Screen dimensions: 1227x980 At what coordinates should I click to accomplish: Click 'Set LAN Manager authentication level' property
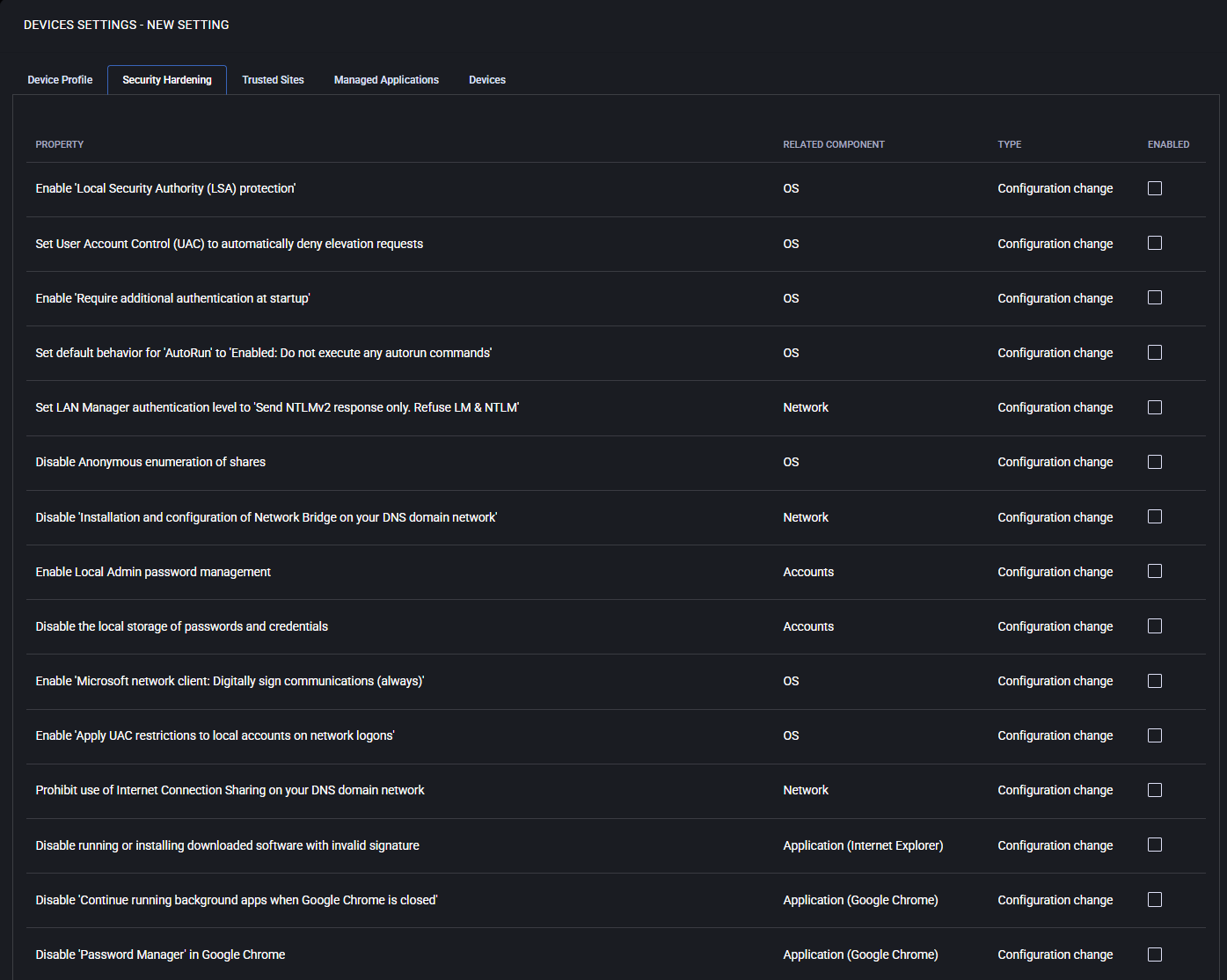pos(277,407)
